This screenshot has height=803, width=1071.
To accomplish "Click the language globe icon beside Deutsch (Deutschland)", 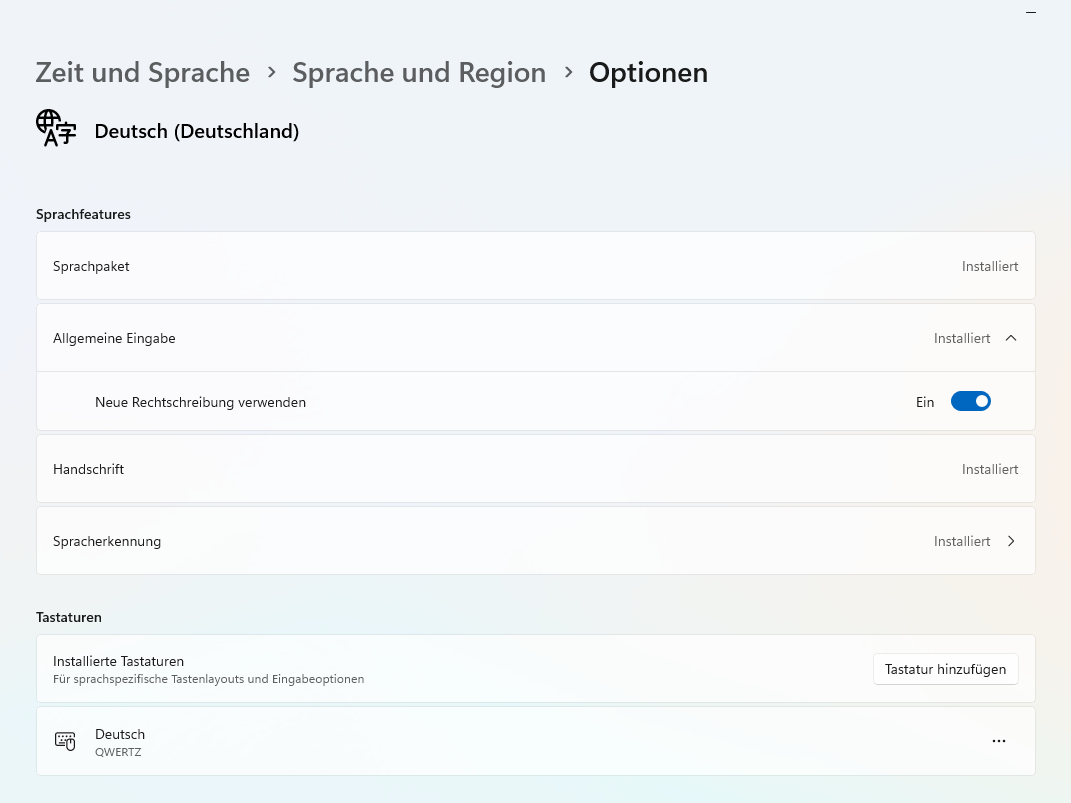I will (x=56, y=128).
